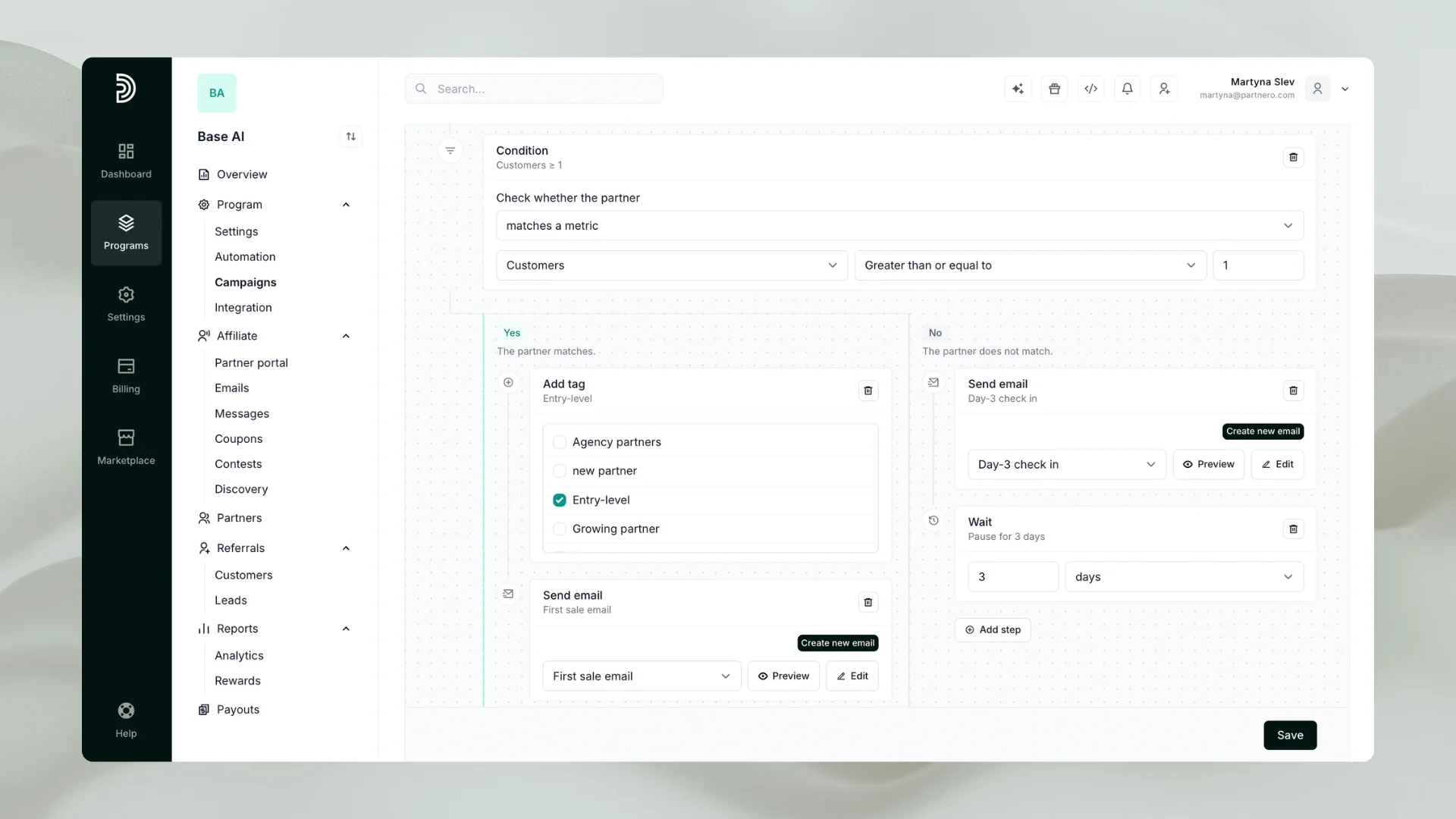Click the add user icon in header
Viewport: 1456px width, 819px height.
point(1164,89)
